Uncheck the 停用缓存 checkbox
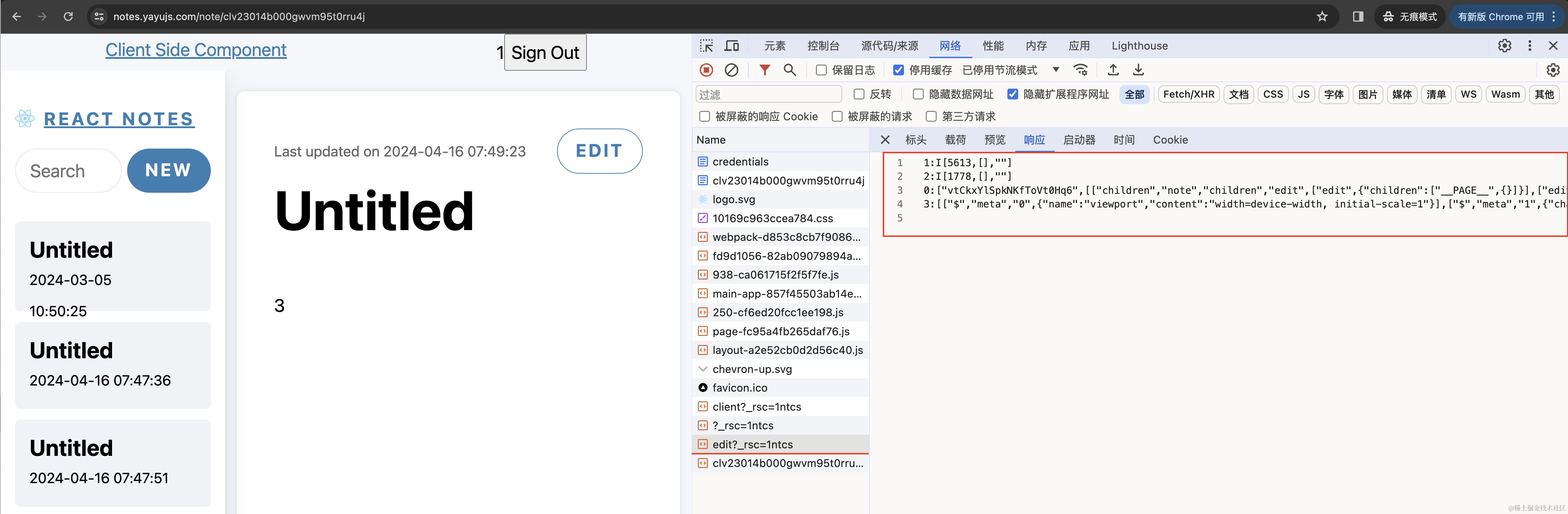This screenshot has width=1568, height=514. point(899,70)
